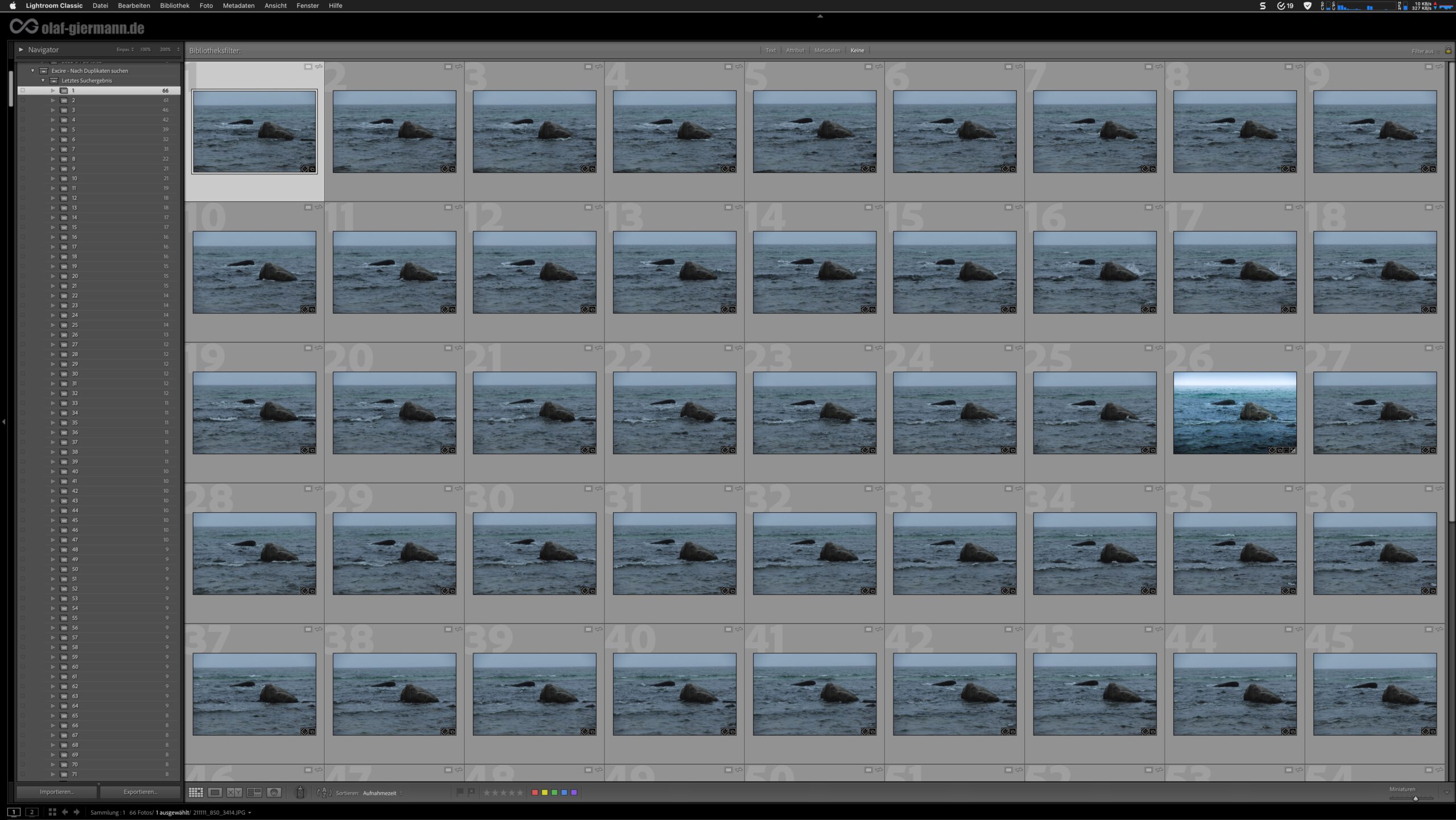Click the Importieren... button
Viewport: 1456px width, 820px height.
pos(56,792)
